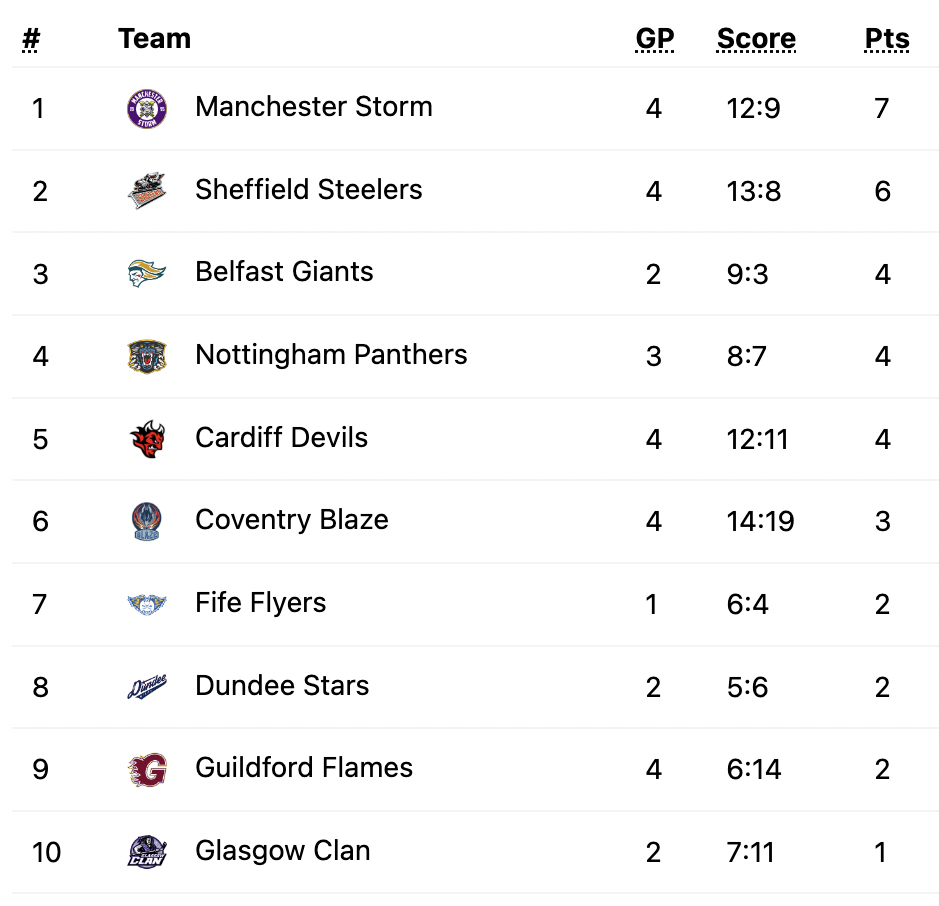Image resolution: width=939 pixels, height=906 pixels.
Task: Sort by the Pts column header
Action: pyautogui.click(x=887, y=39)
